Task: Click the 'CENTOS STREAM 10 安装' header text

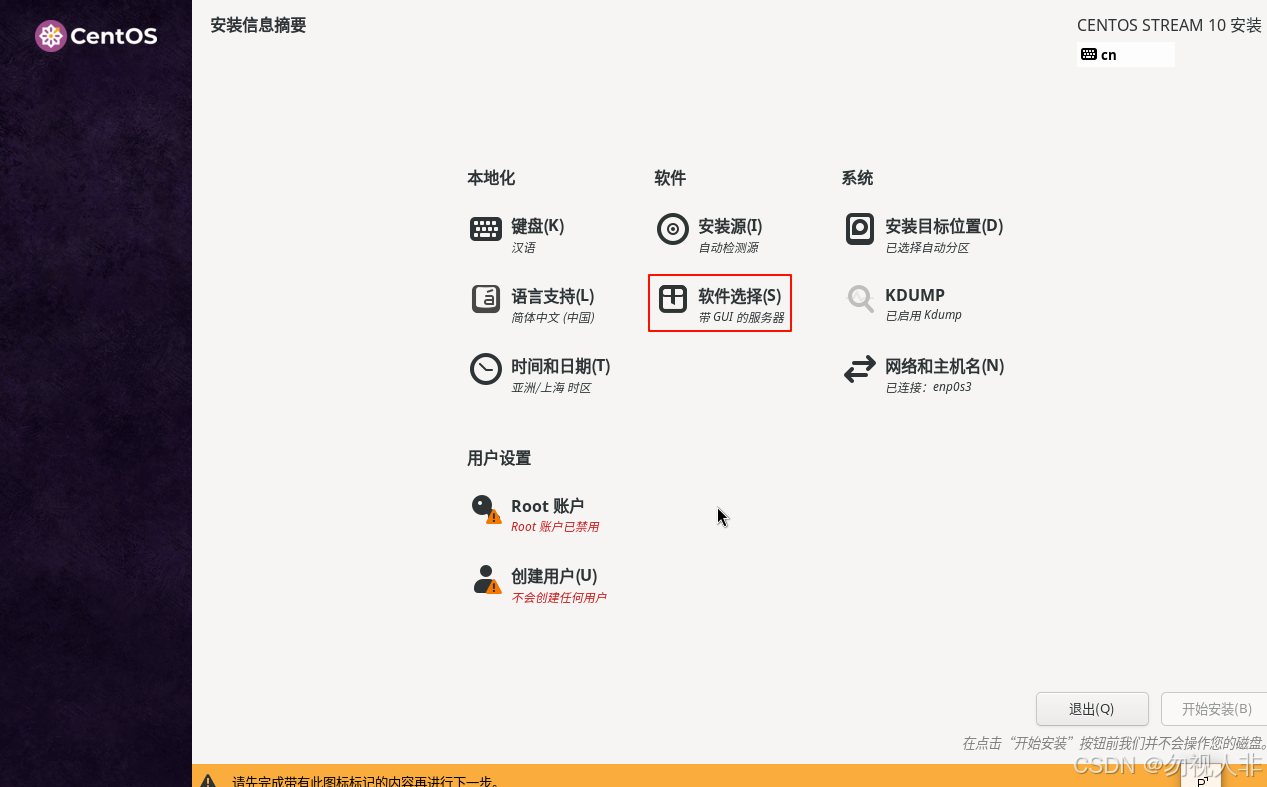Action: point(1169,25)
